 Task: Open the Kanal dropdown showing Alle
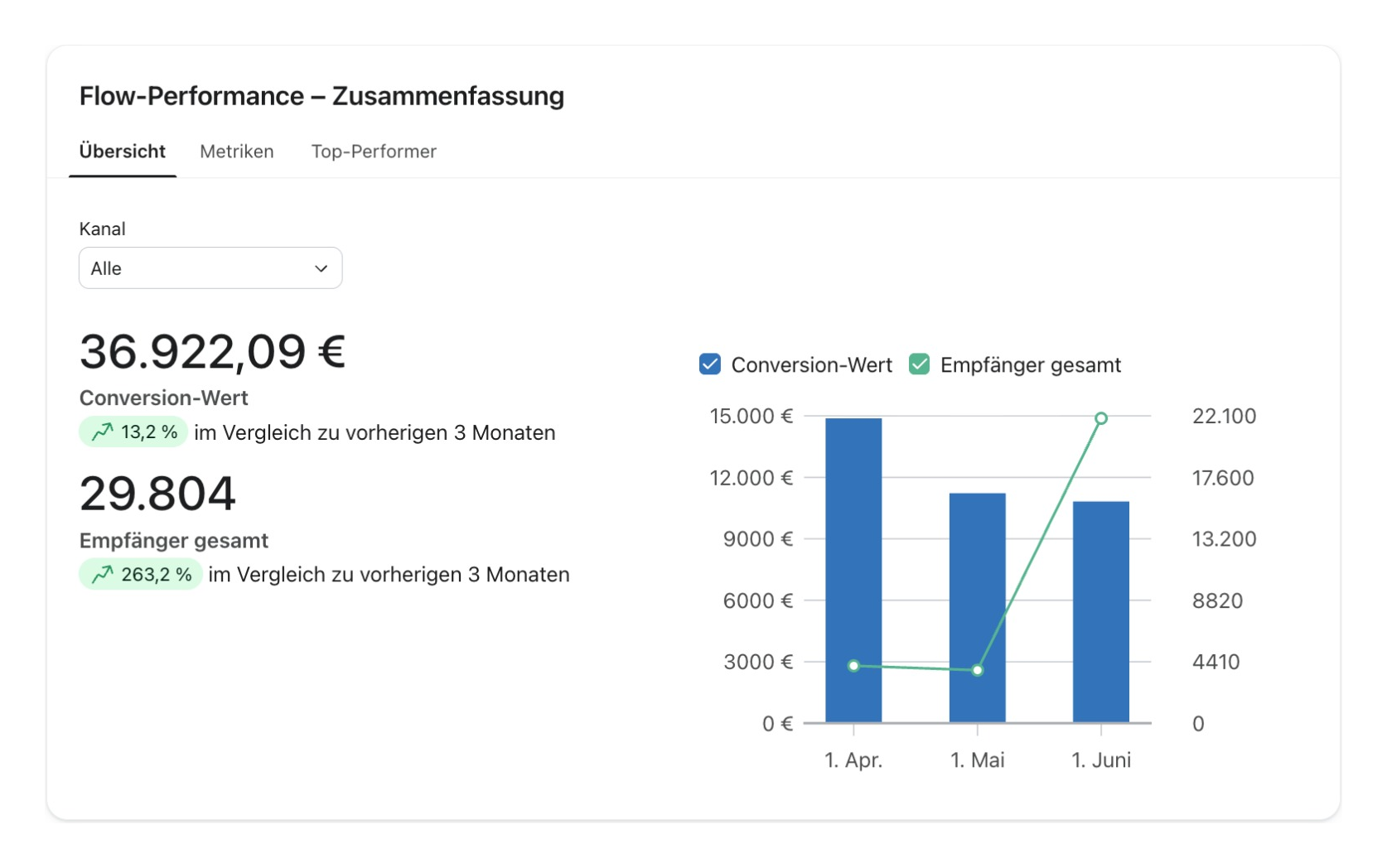pos(210,268)
